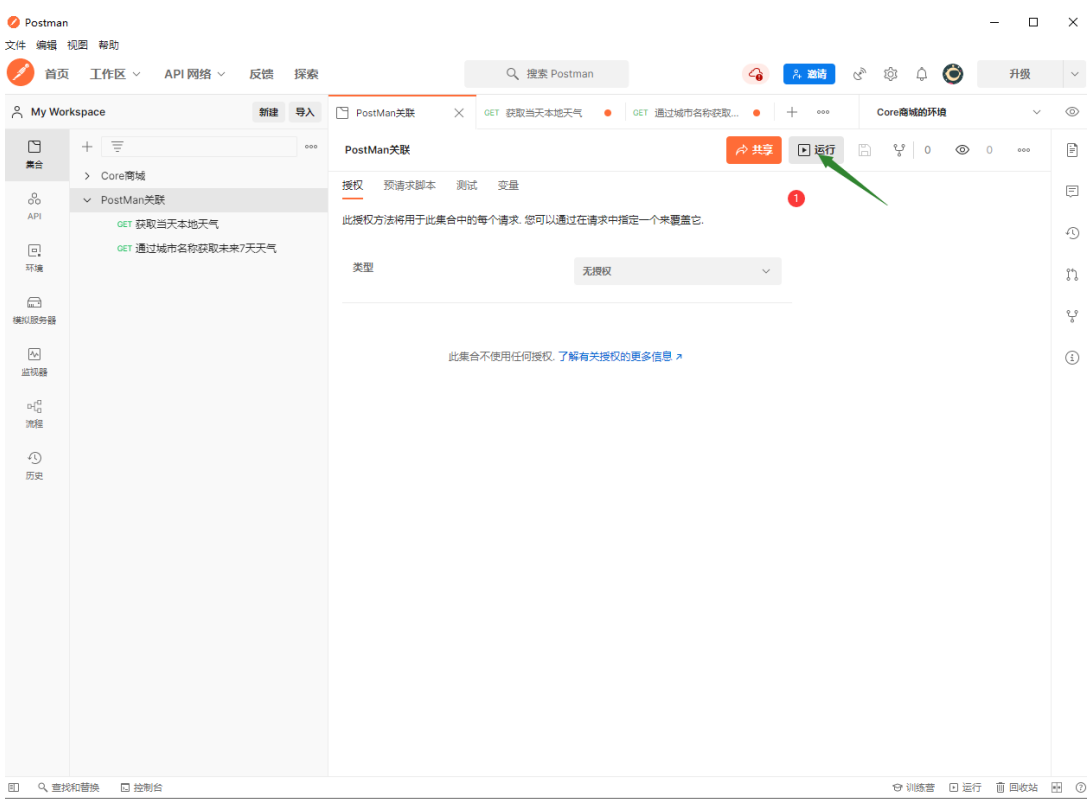Open the Mock Servers (模拟服务器) panel
Viewport: 1091px width, 799px height.
34,310
